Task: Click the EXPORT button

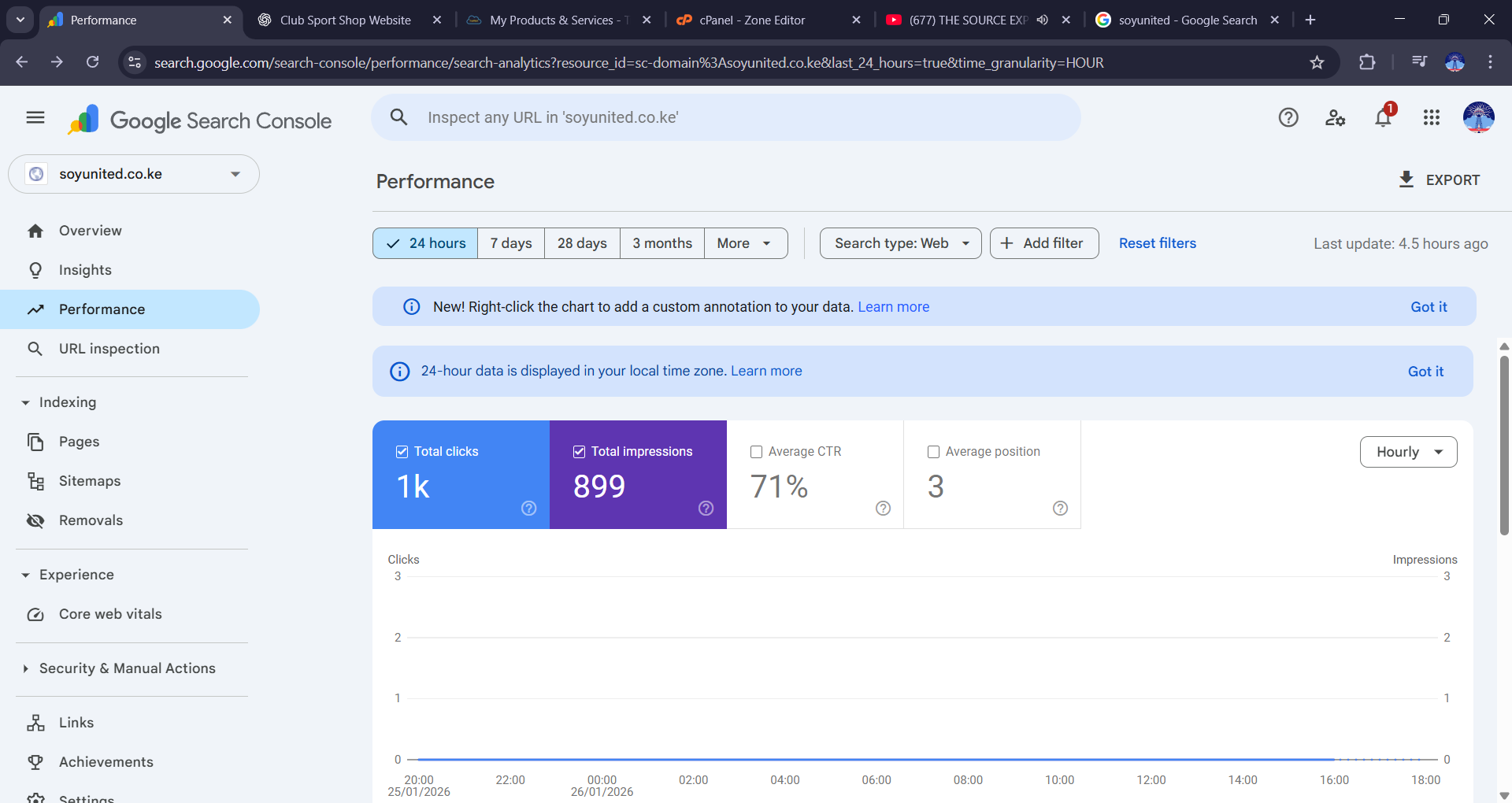Action: (x=1440, y=180)
